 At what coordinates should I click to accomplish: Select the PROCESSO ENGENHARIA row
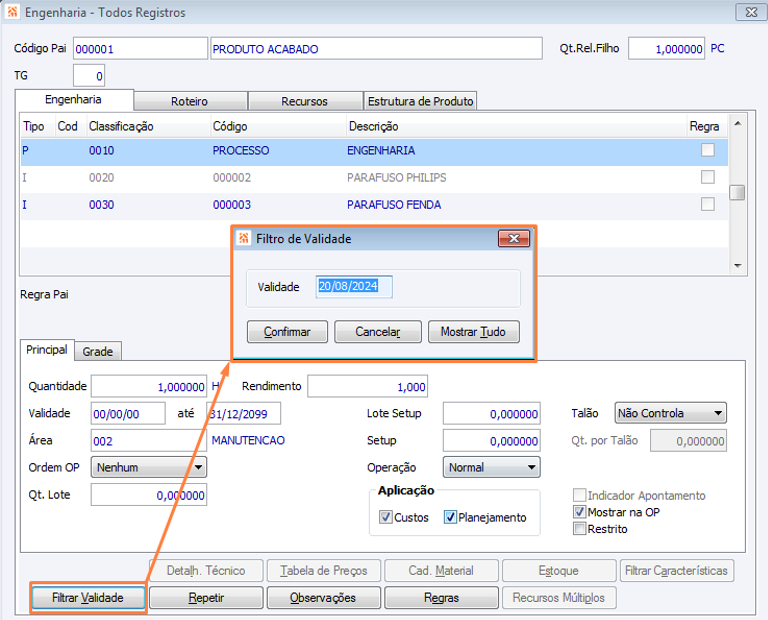374,150
